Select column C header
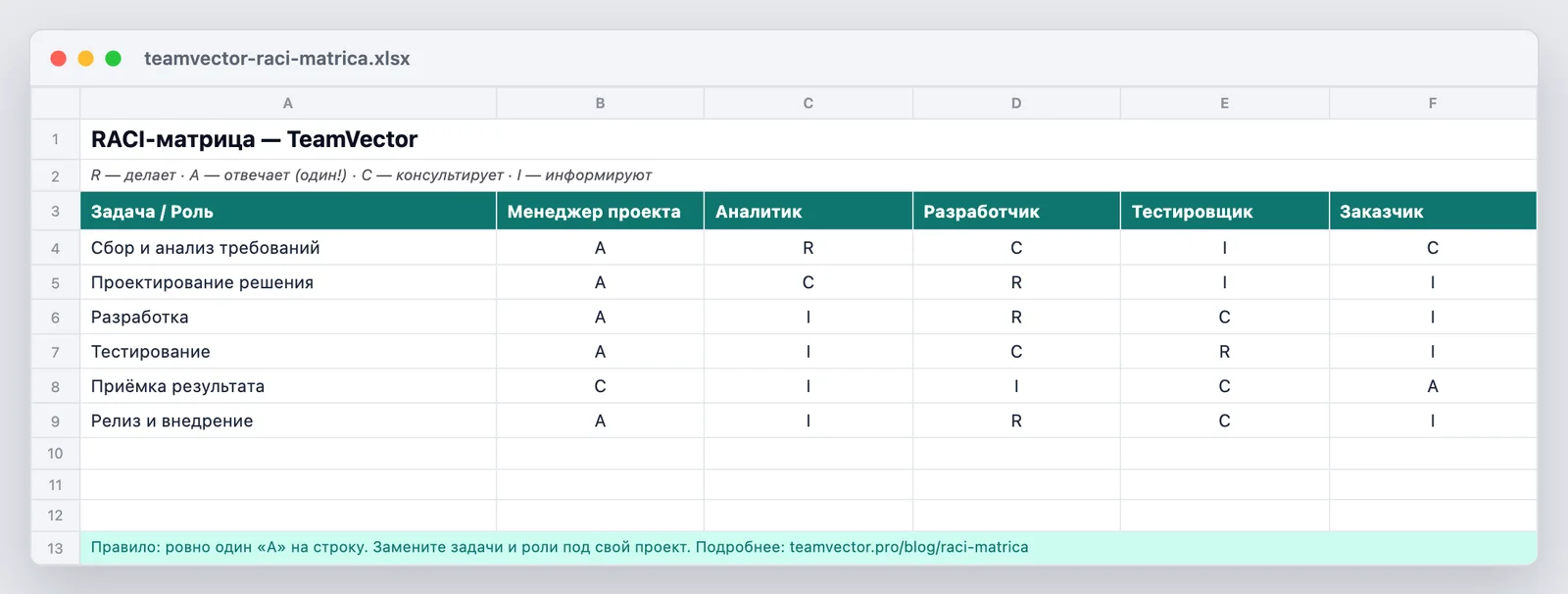The height and width of the screenshot is (594, 1568). point(808,103)
